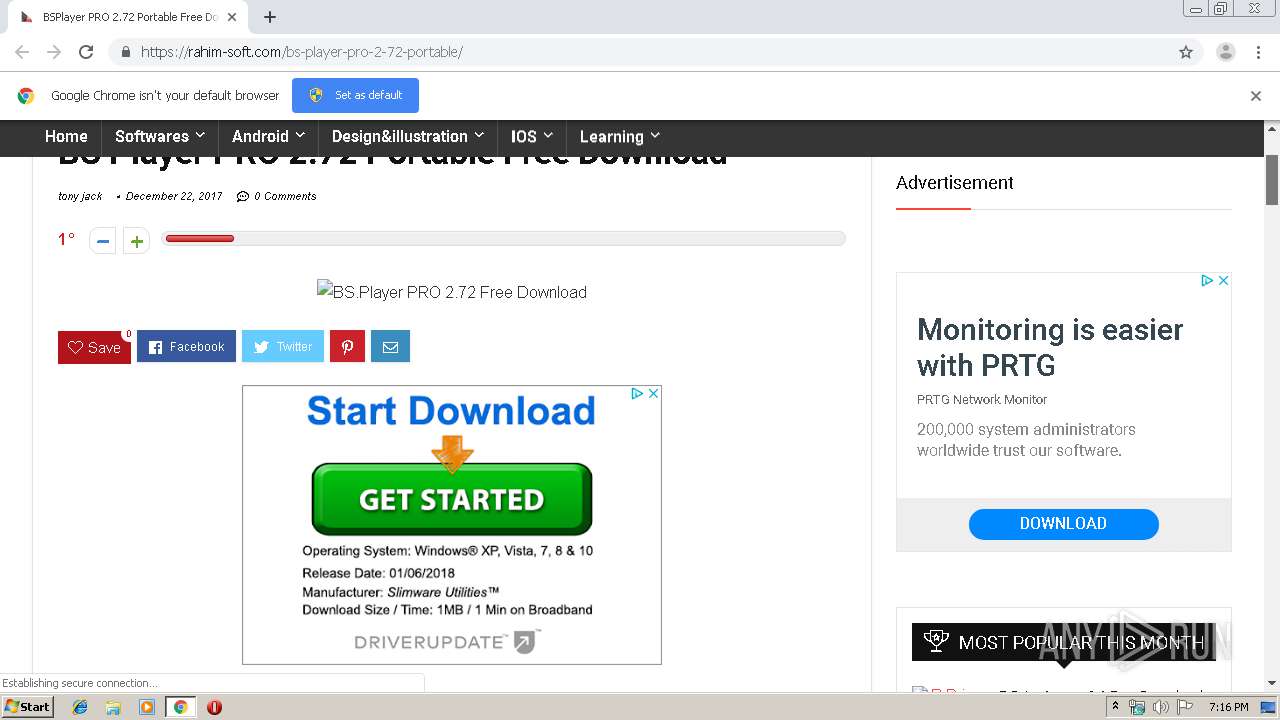
Task: Click the vertical scrollbar thumb
Action: (1272, 180)
